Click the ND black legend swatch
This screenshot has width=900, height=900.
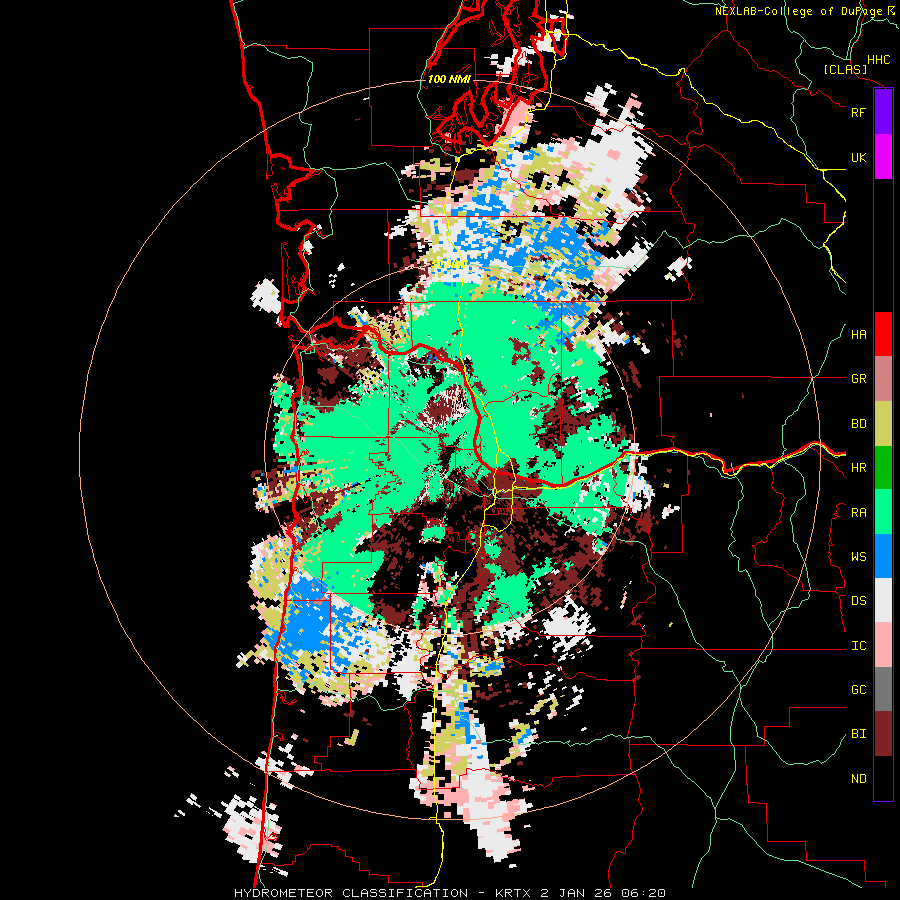pos(883,778)
